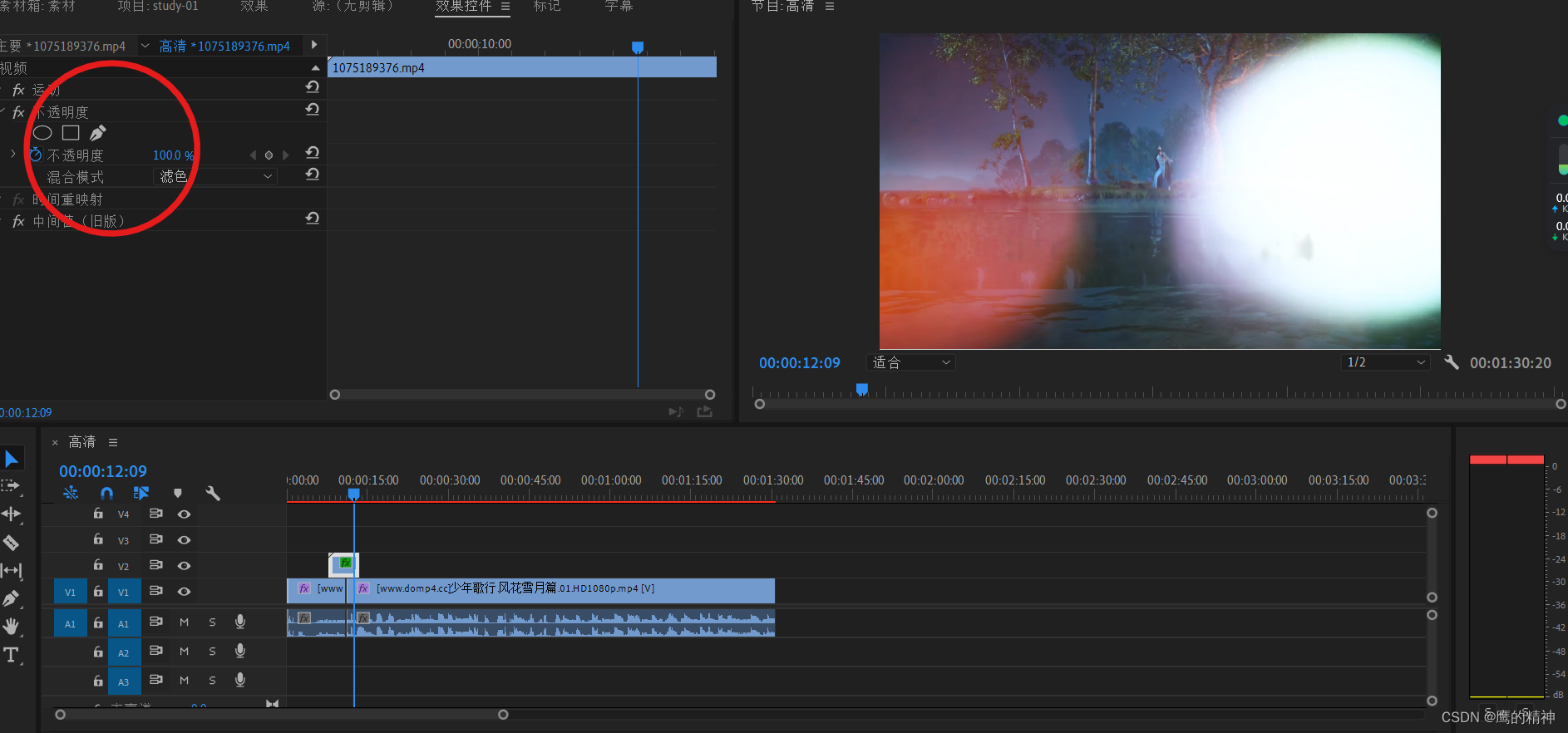Screen dimensions: 1568x733
Task: Open program monitor panel menu
Action: [829, 6]
